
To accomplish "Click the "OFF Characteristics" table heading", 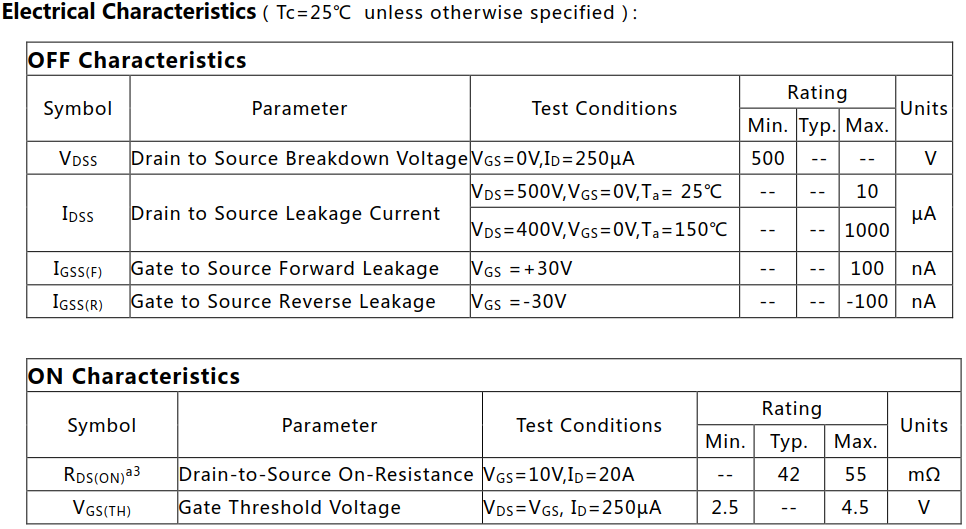I will (137, 60).
